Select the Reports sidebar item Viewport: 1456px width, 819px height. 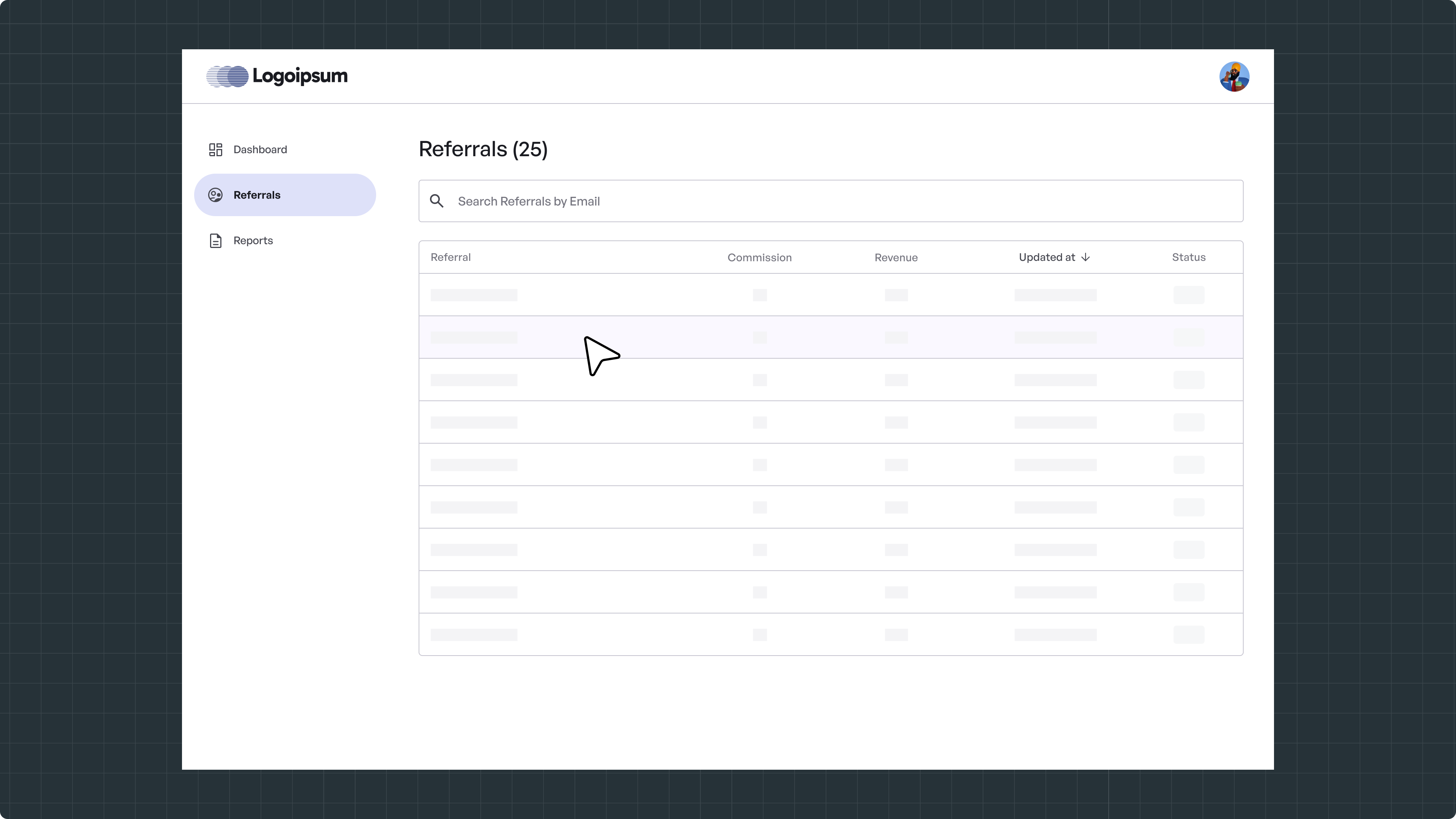coord(253,241)
